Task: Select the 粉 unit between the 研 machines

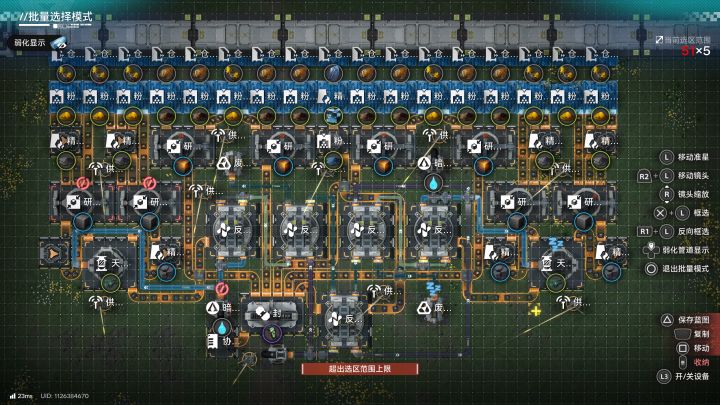Action: point(332,141)
